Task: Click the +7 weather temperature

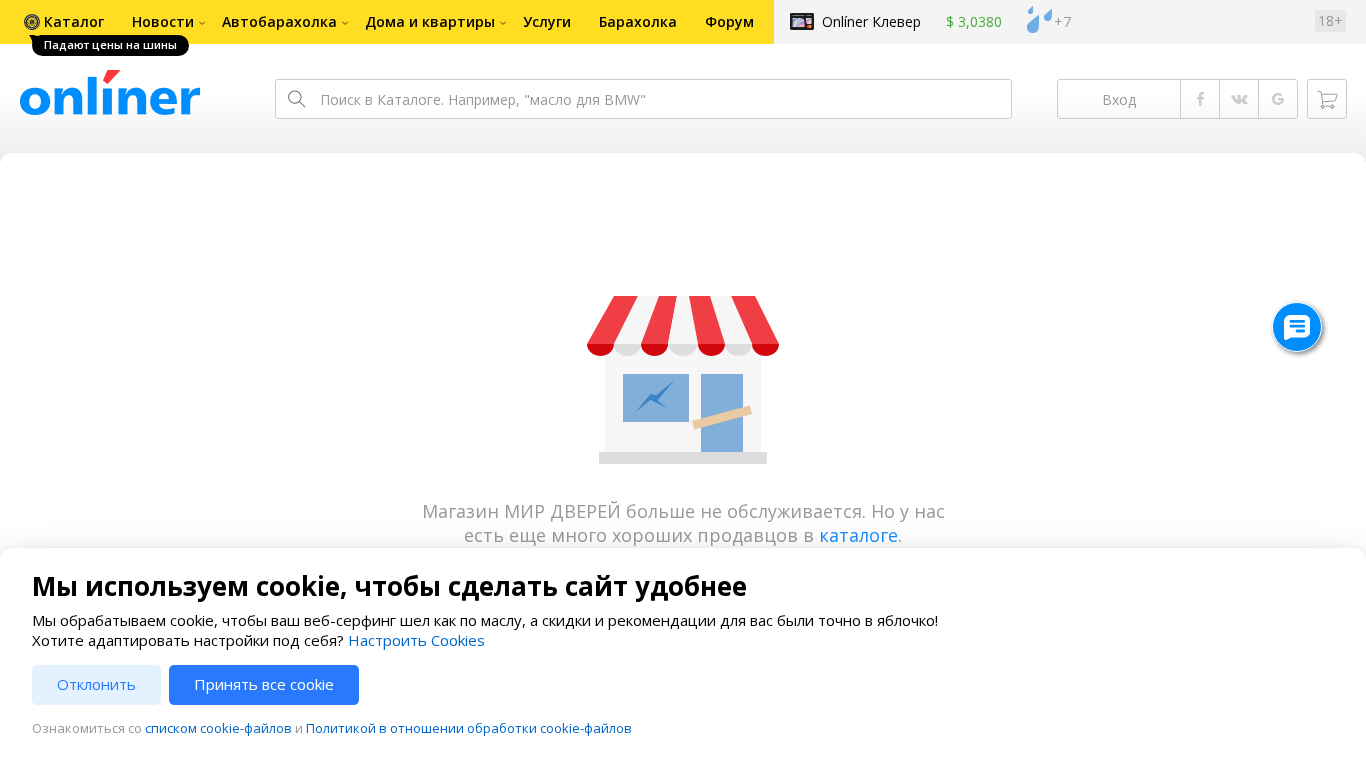Action: [x=1063, y=22]
